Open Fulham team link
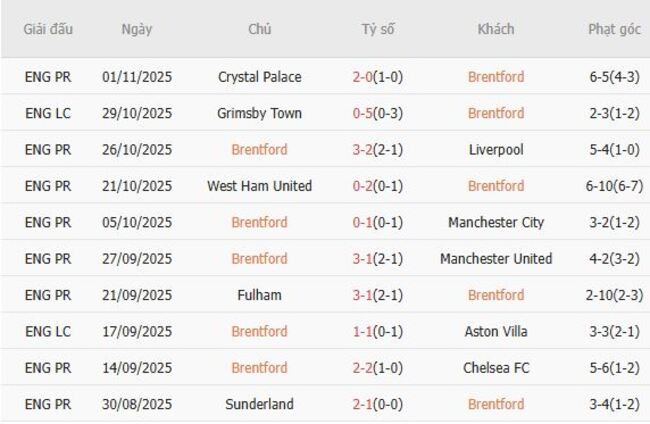 (259, 295)
